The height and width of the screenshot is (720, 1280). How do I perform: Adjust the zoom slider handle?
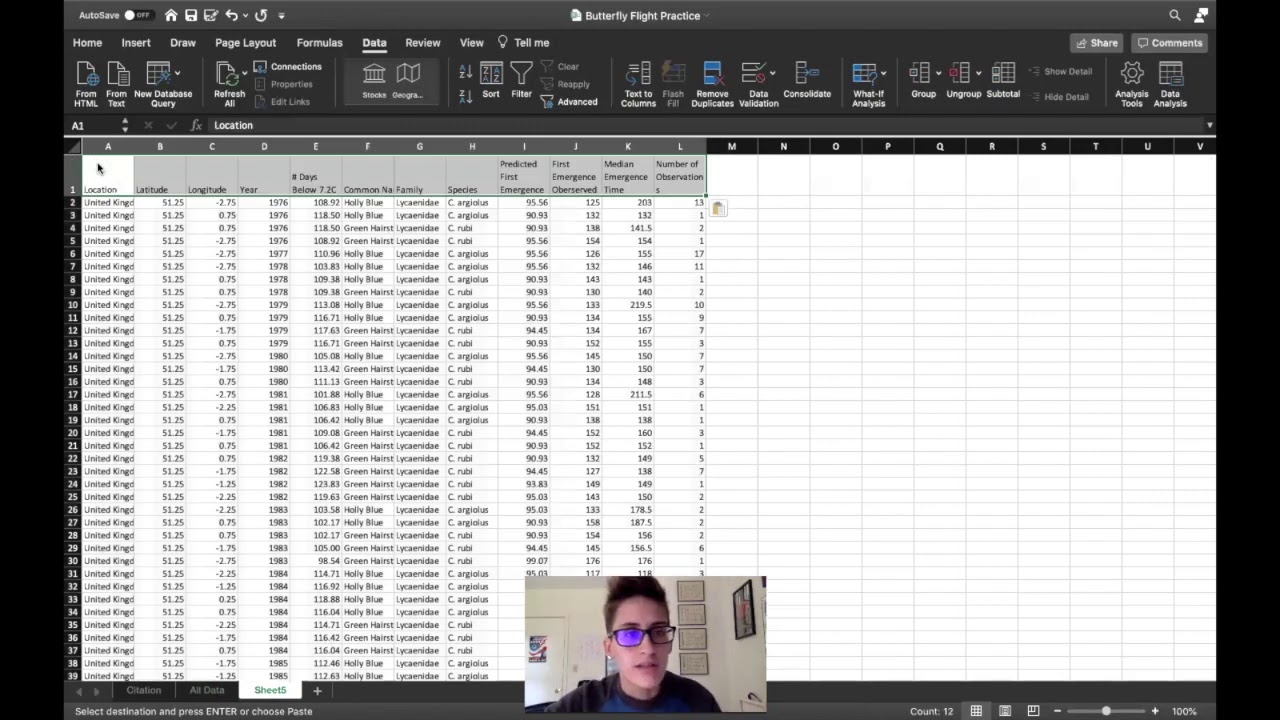(1106, 711)
